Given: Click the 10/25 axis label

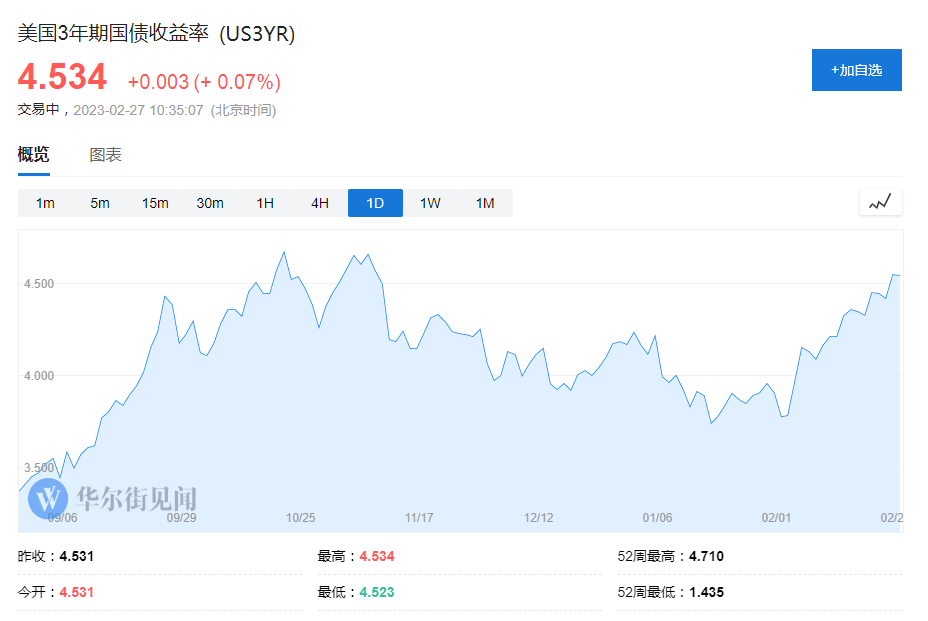Looking at the screenshot, I should 301,518.
